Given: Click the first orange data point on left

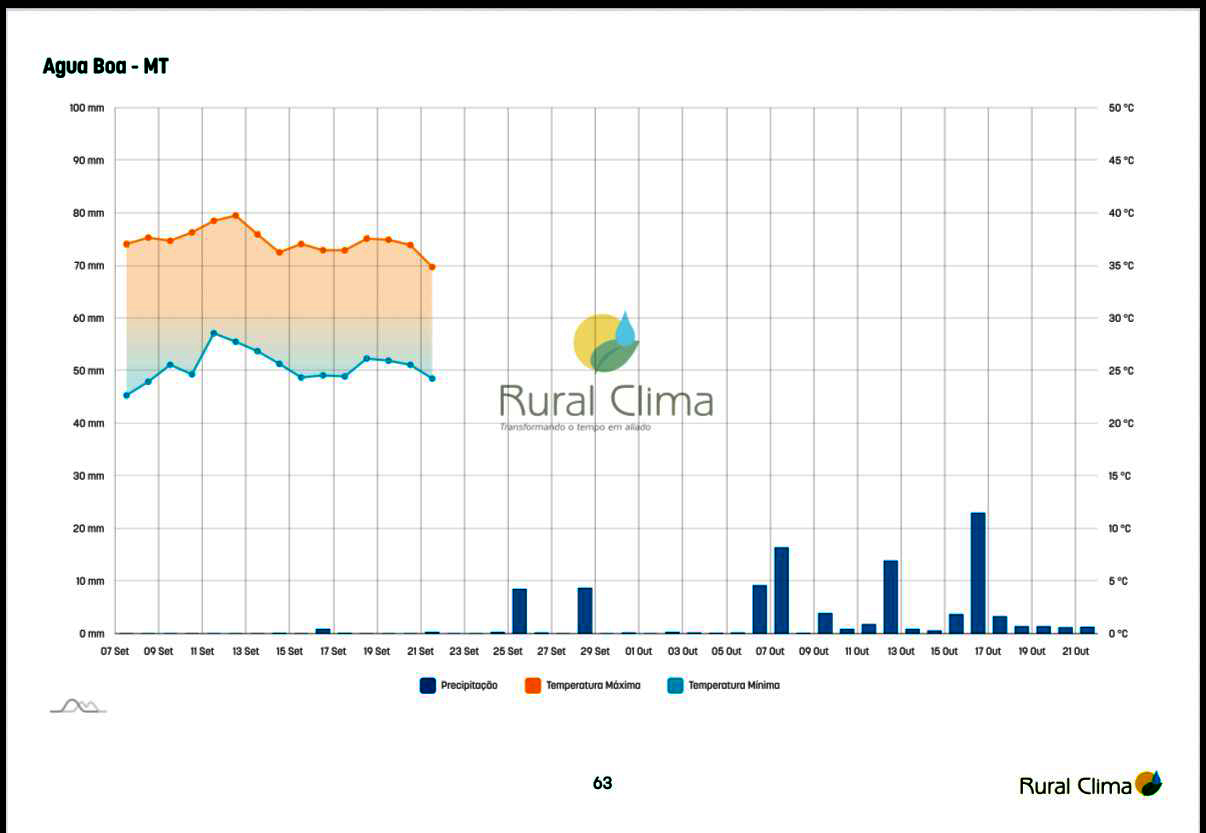Looking at the screenshot, I should [126, 244].
